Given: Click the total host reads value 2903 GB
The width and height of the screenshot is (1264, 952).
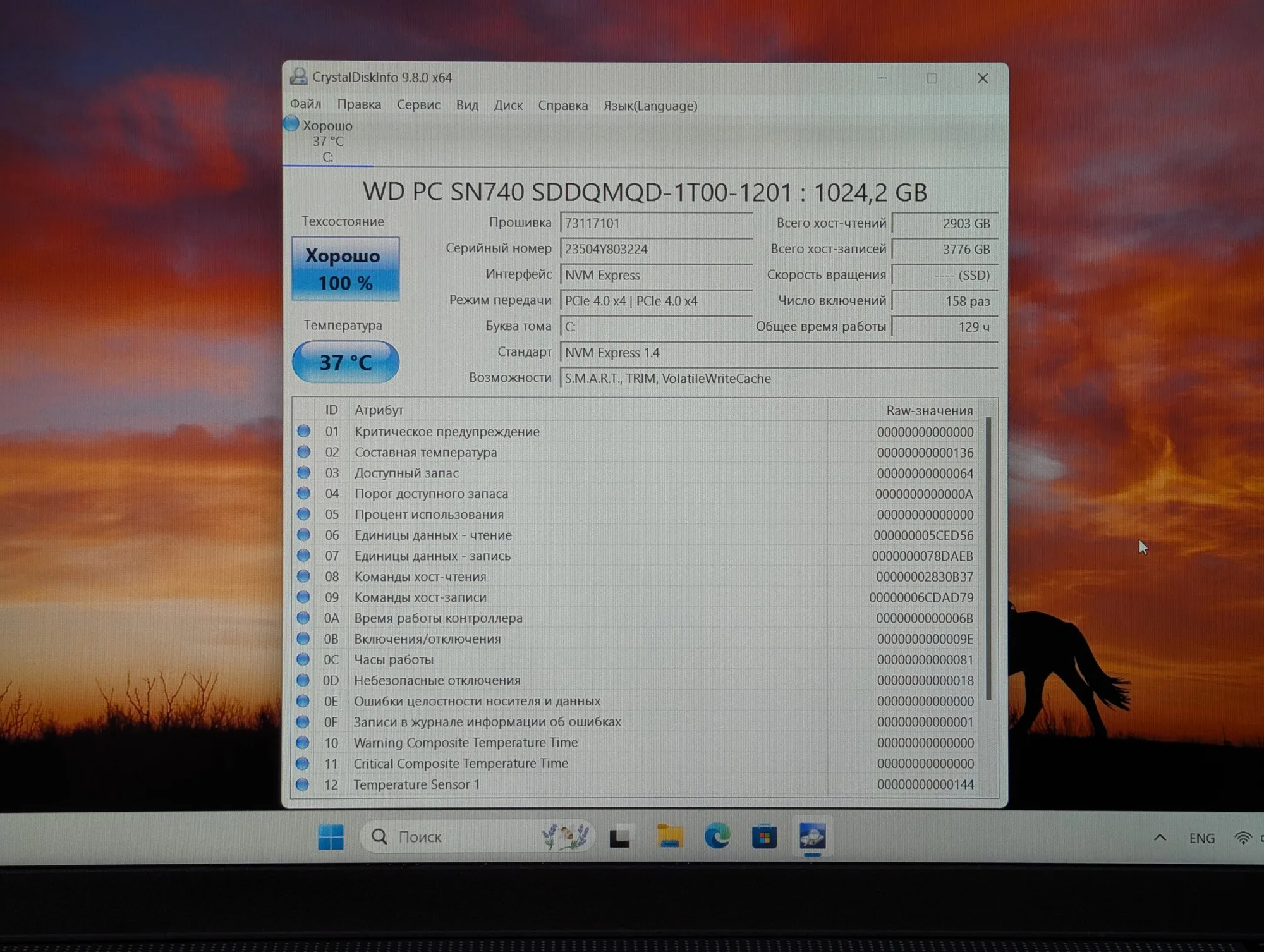Looking at the screenshot, I should (x=945, y=223).
